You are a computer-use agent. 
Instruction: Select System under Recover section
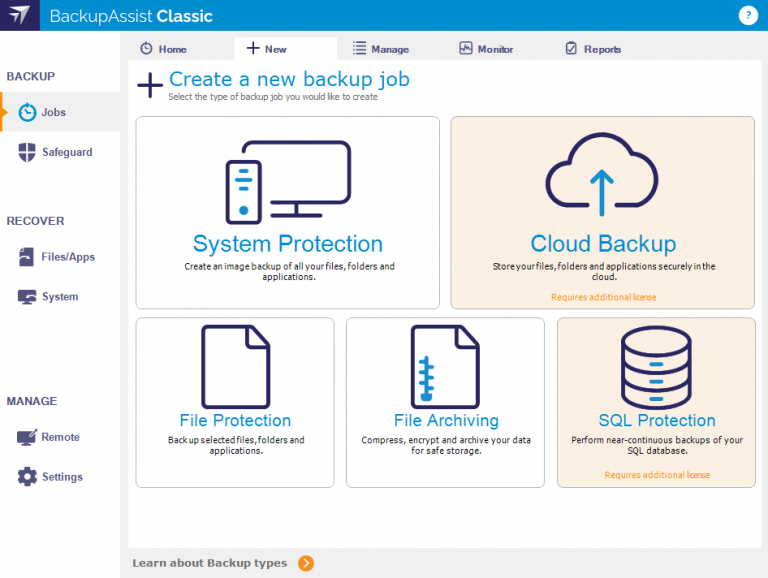(x=59, y=297)
